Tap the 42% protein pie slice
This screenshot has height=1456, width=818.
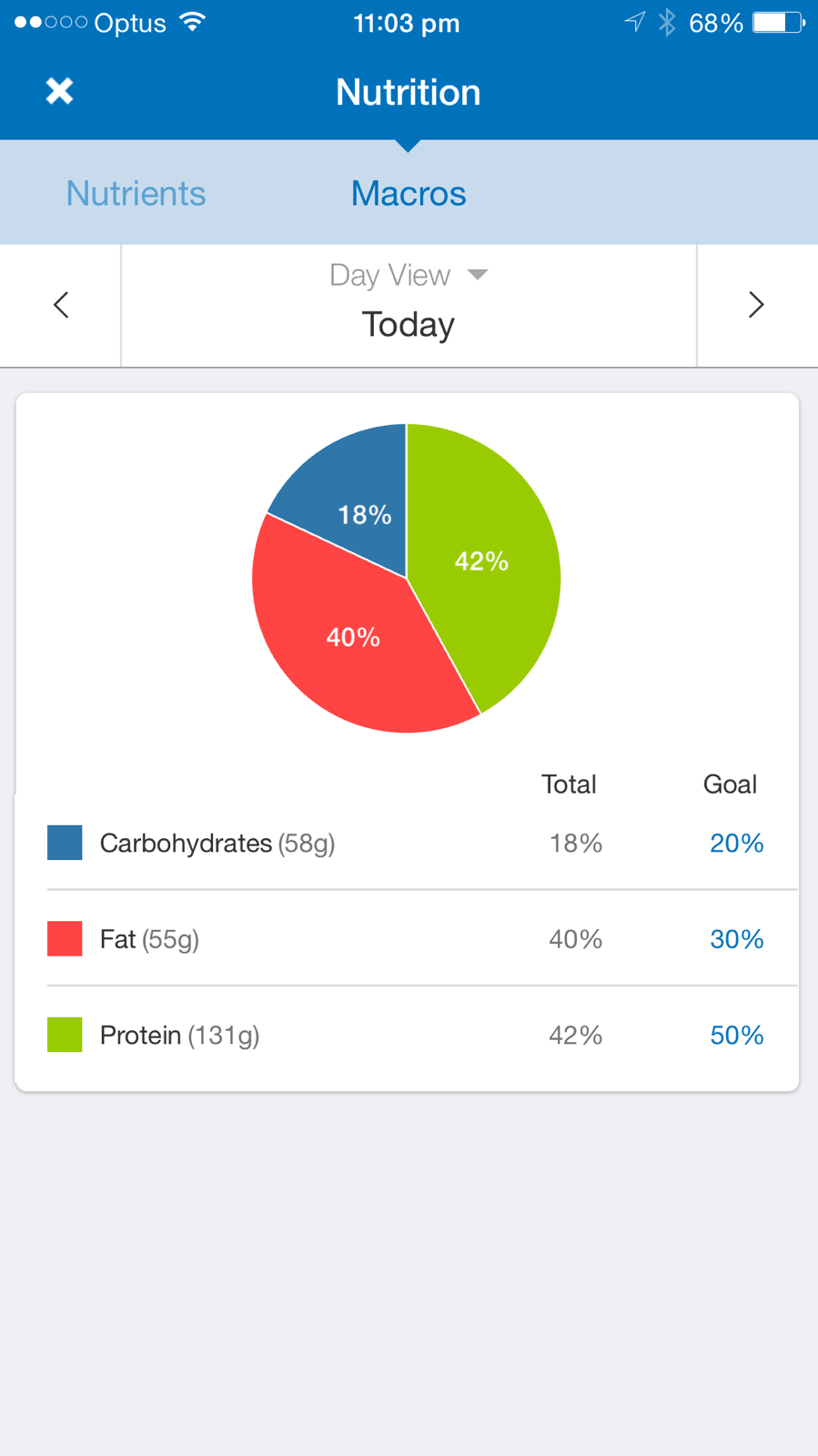coord(482,561)
